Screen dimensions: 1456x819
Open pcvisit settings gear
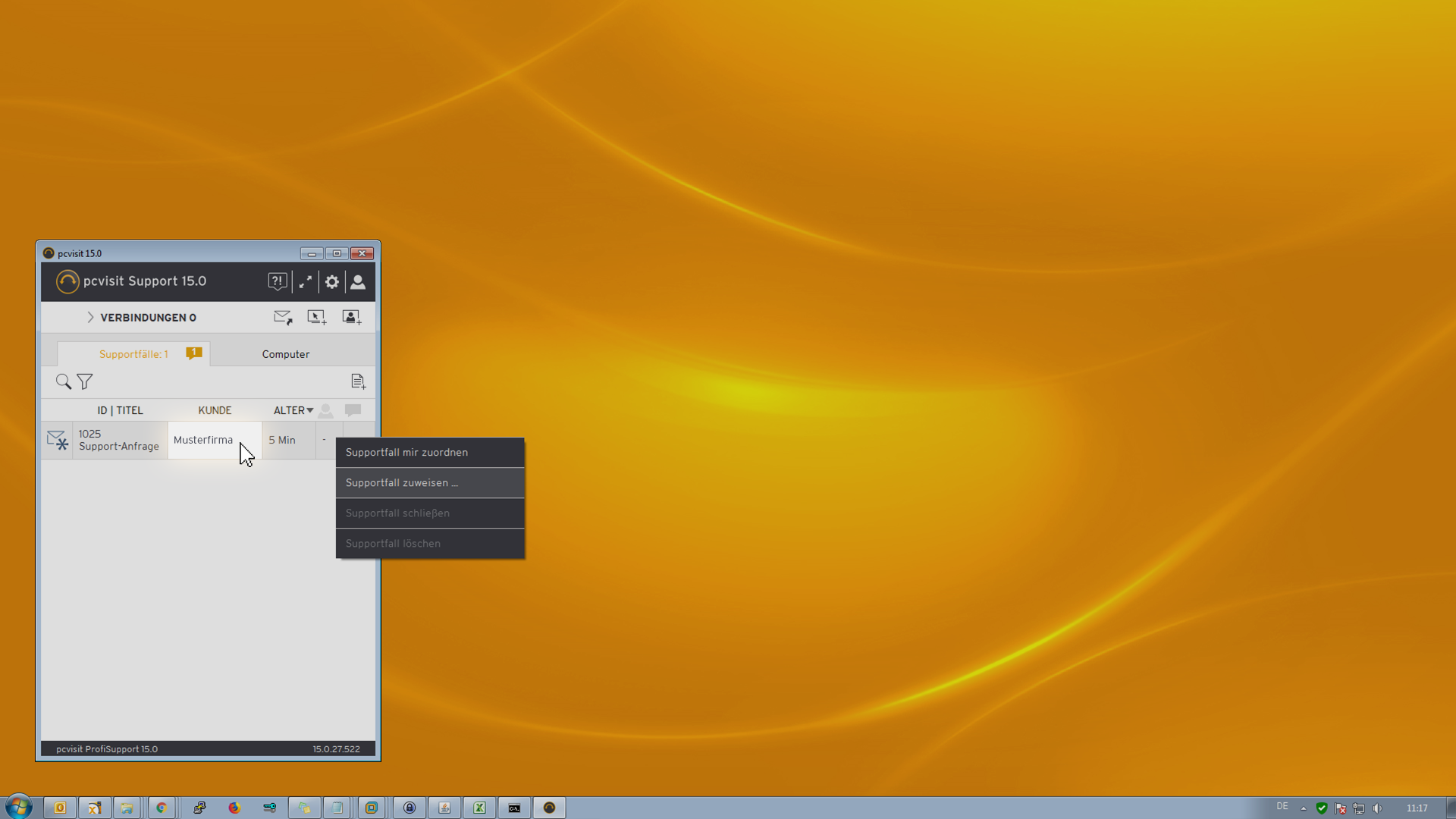[x=332, y=282]
